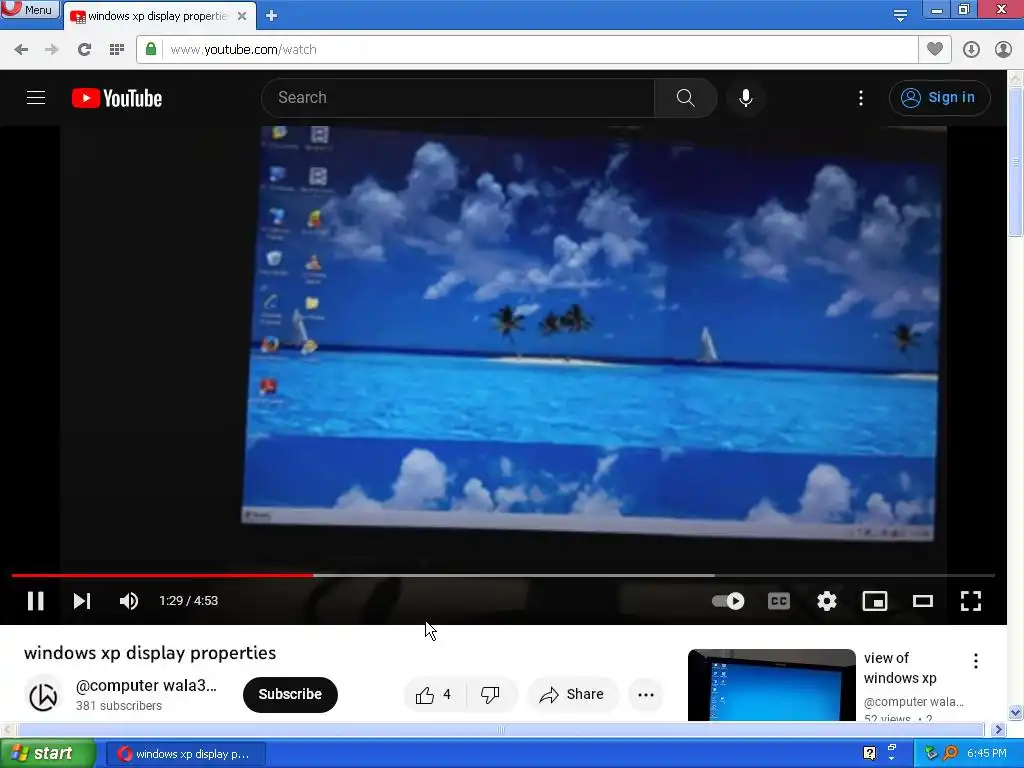
Task: Open the @computer wala3... channel link
Action: [x=146, y=686]
